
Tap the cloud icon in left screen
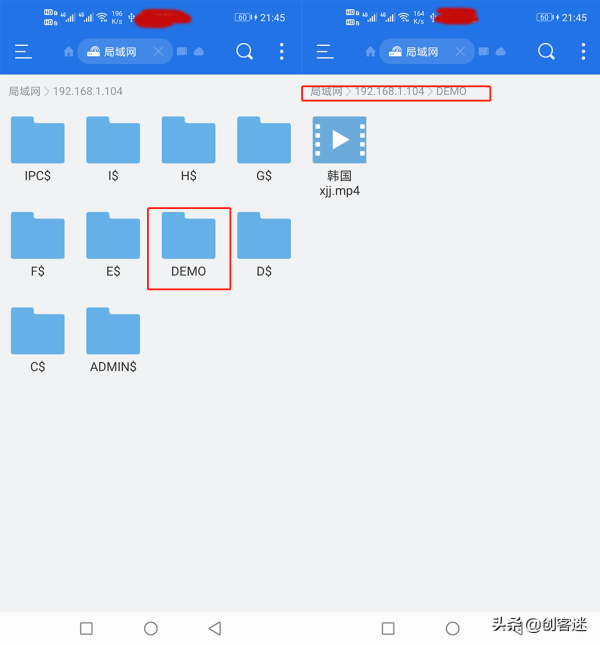[x=199, y=51]
